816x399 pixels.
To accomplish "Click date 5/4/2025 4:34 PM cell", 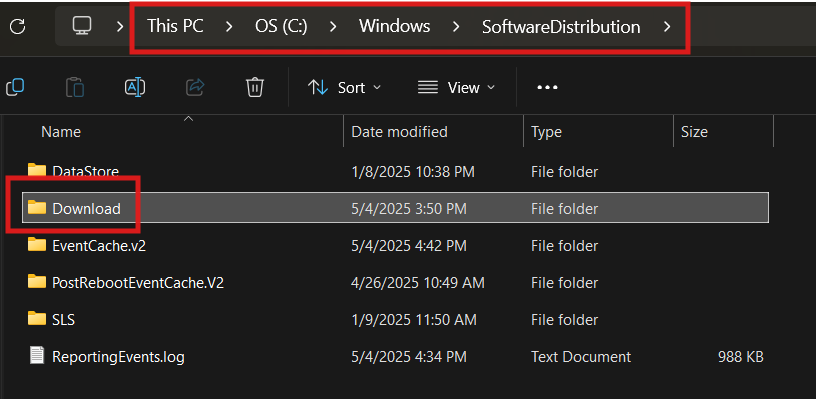I will click(409, 356).
